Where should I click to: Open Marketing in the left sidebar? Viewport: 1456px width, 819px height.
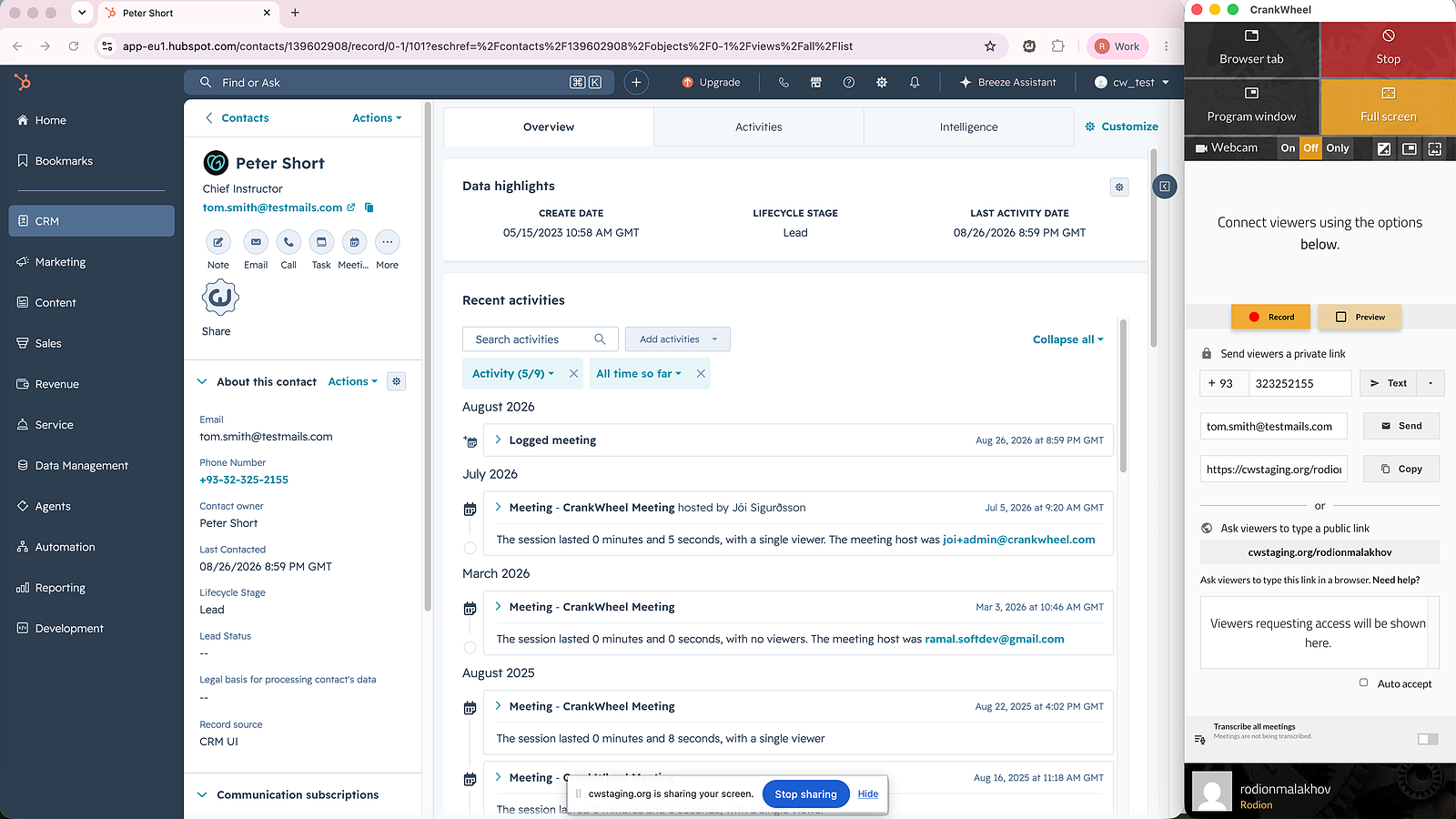click(x=91, y=262)
